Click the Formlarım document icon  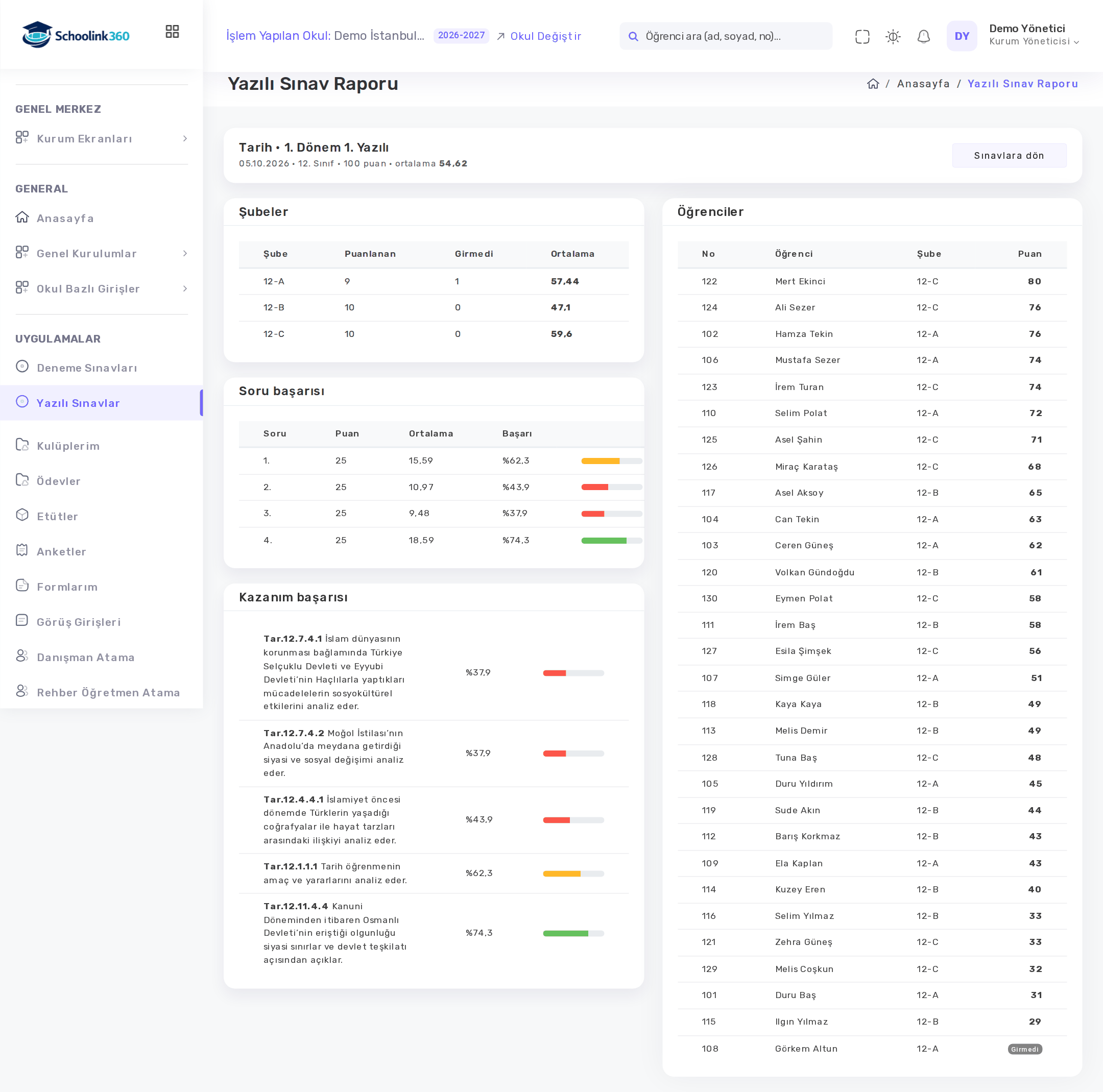pos(22,586)
